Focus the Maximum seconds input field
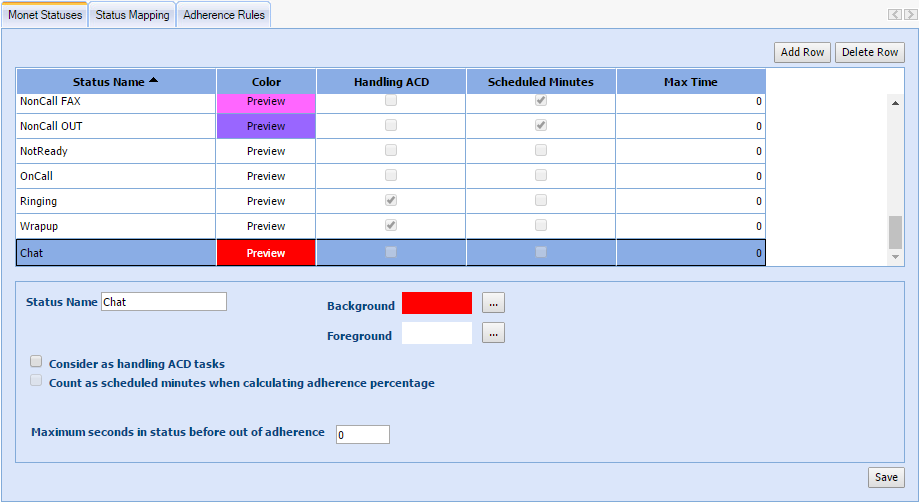Screen dimensions: 920x503 (362, 434)
